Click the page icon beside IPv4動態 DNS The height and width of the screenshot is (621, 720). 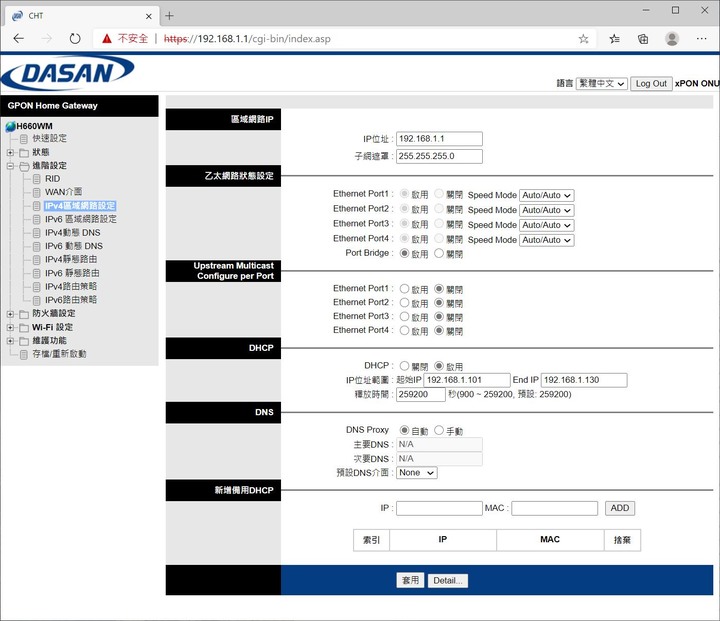(x=37, y=233)
